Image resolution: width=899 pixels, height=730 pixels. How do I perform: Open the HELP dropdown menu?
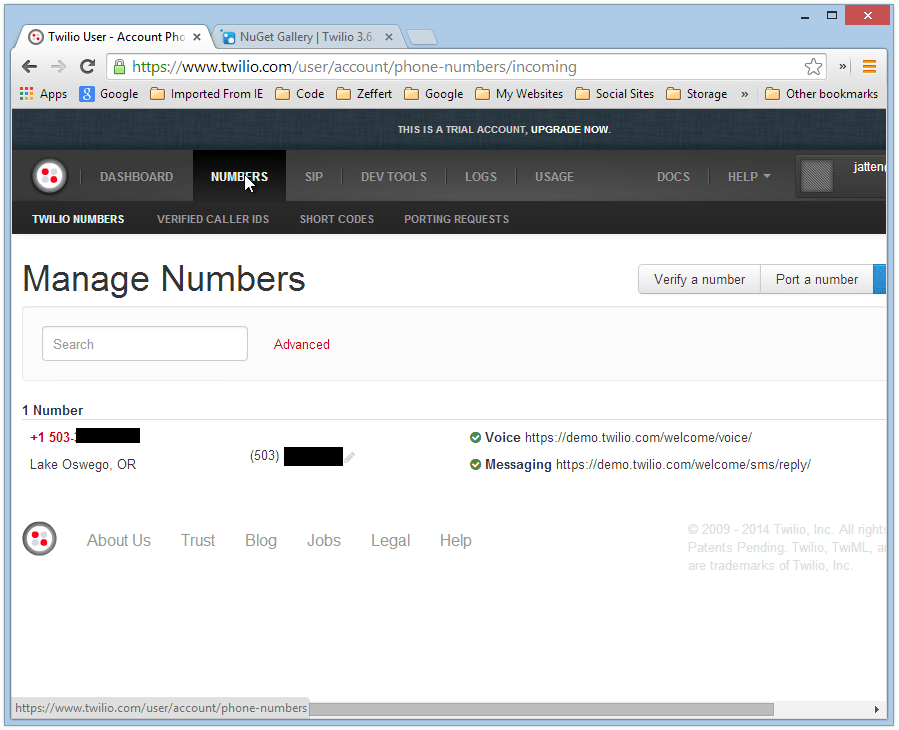pyautogui.click(x=748, y=176)
